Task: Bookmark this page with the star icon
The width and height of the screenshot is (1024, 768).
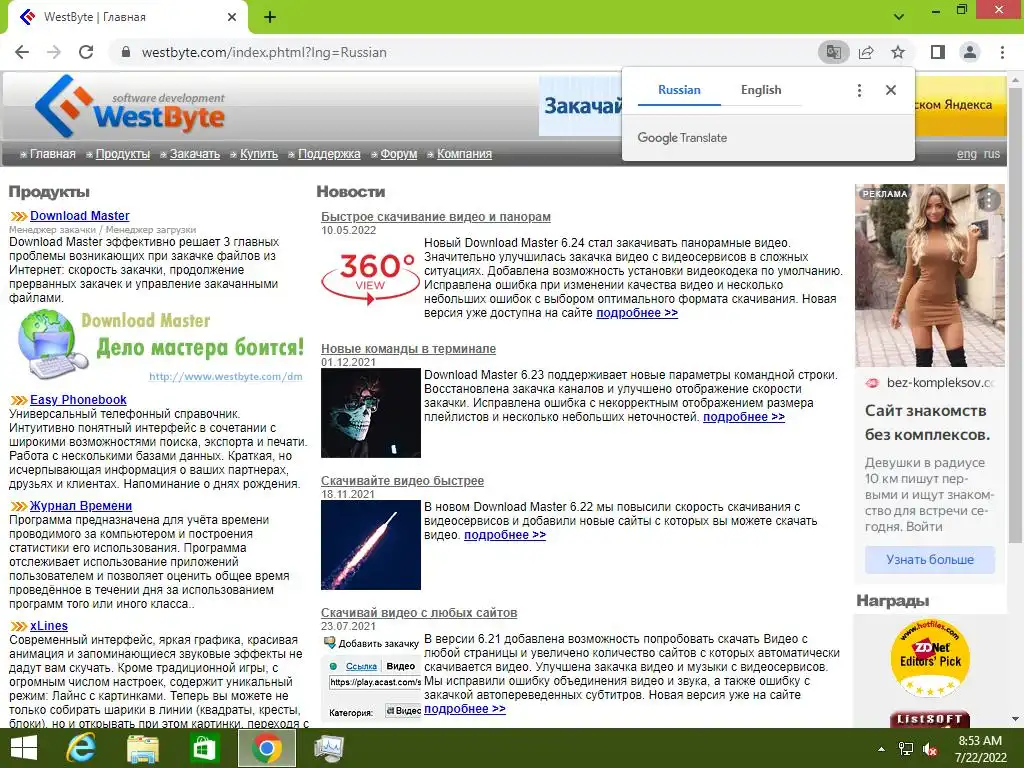Action: (x=898, y=52)
